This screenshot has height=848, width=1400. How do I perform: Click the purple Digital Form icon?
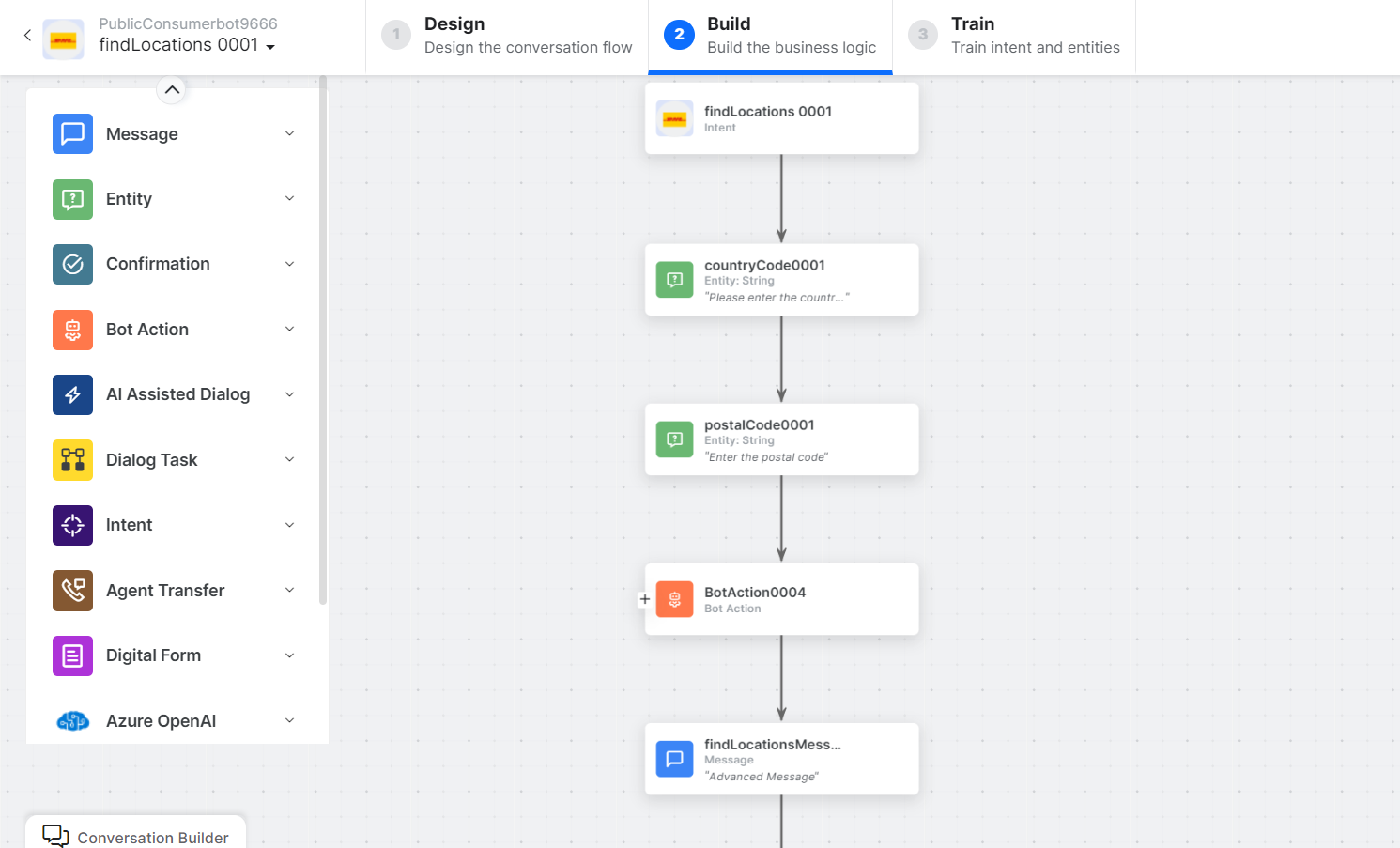[x=72, y=655]
